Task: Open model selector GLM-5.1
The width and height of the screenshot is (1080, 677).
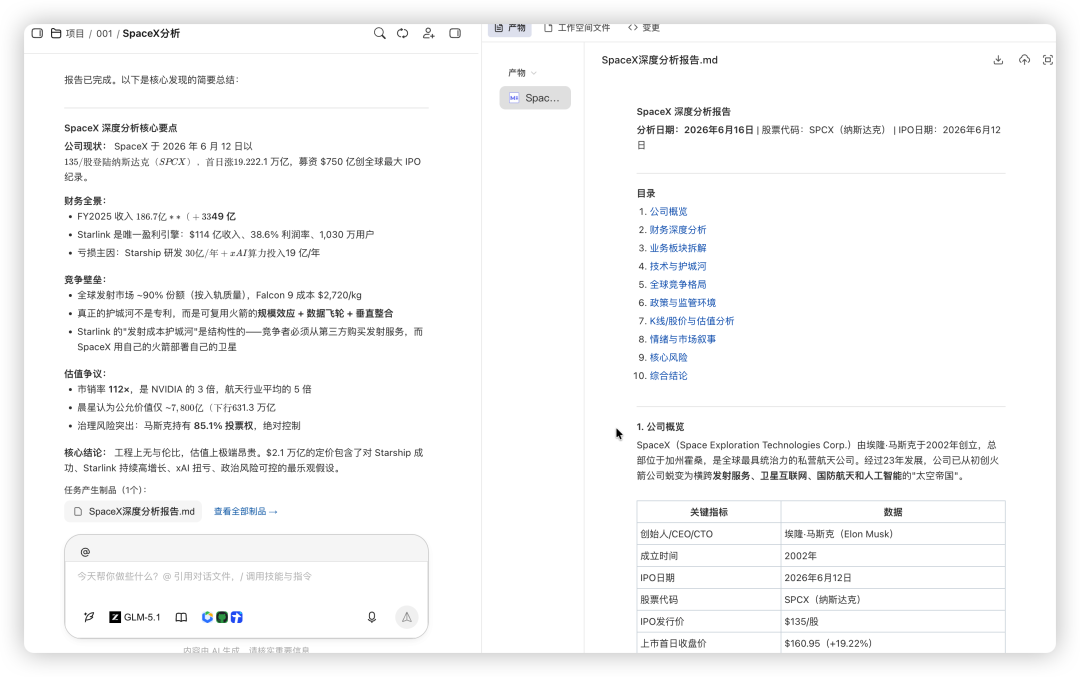Action: [x=135, y=617]
